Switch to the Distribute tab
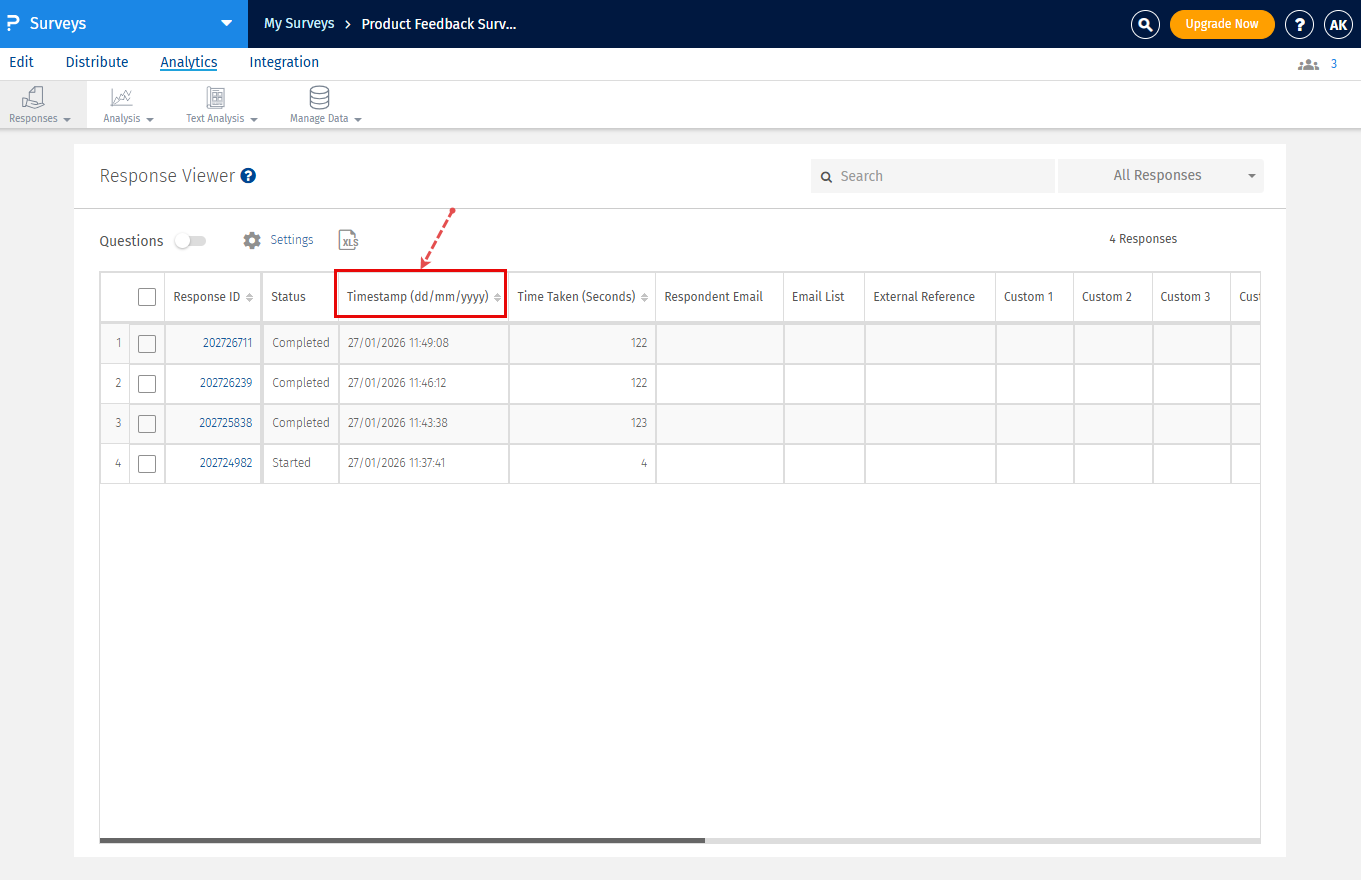The image size is (1361, 880). [x=97, y=62]
